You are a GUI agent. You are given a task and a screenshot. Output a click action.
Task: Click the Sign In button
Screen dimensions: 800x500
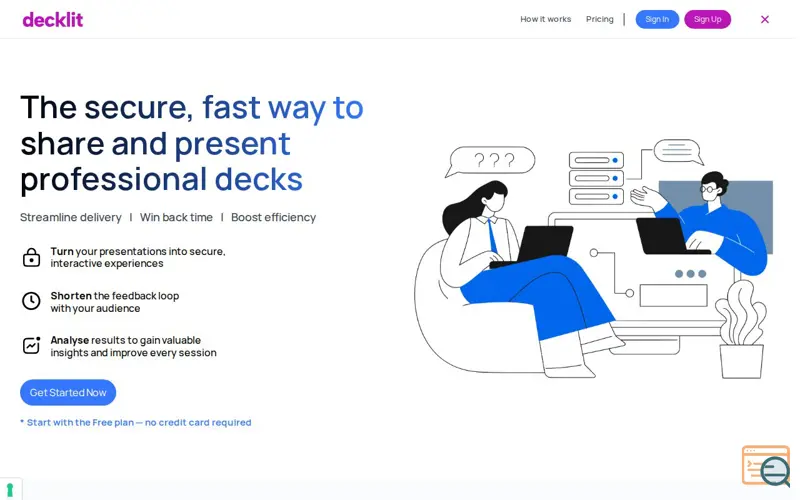pyautogui.click(x=657, y=19)
